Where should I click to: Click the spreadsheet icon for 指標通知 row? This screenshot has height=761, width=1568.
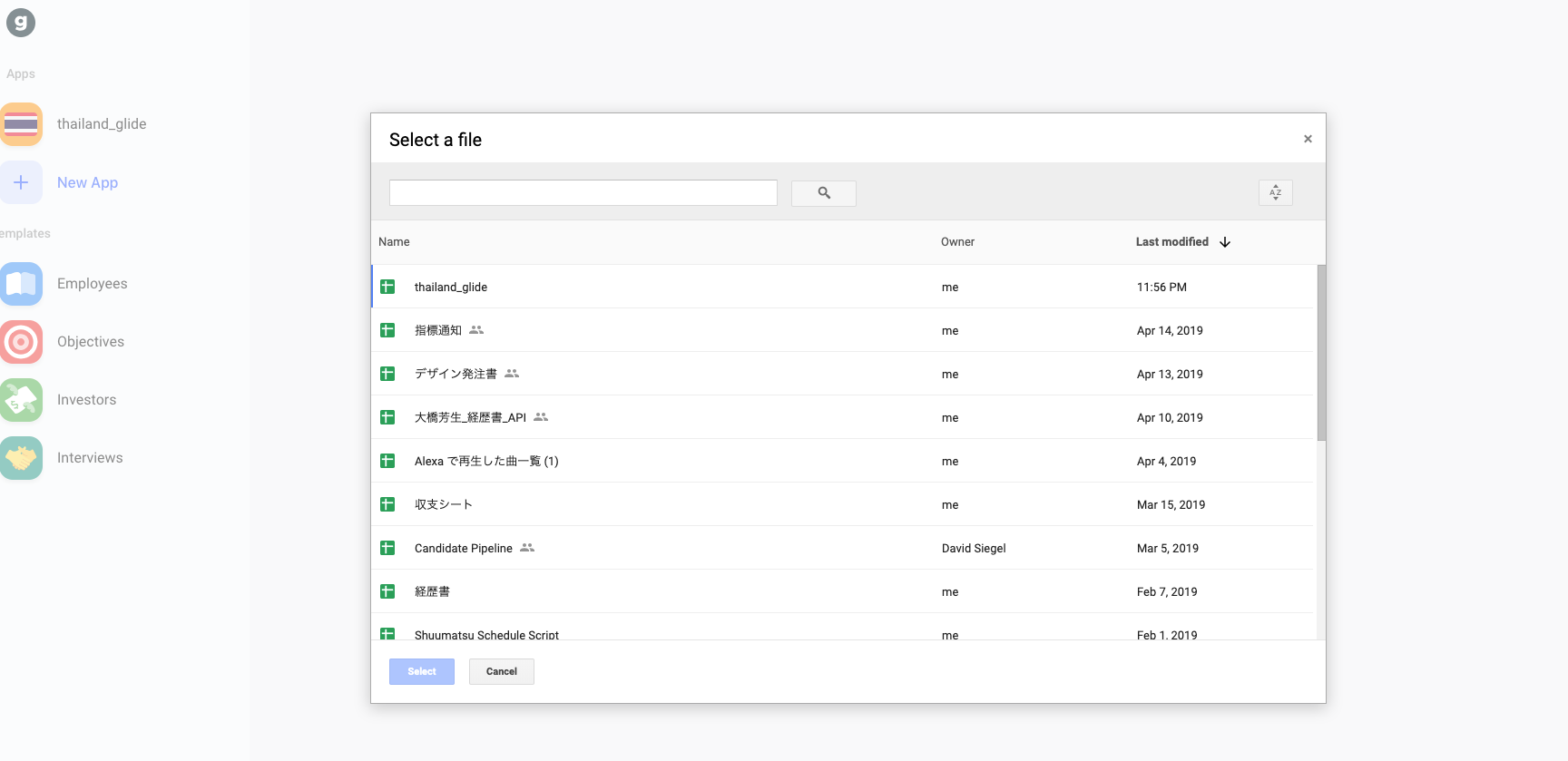tap(387, 330)
